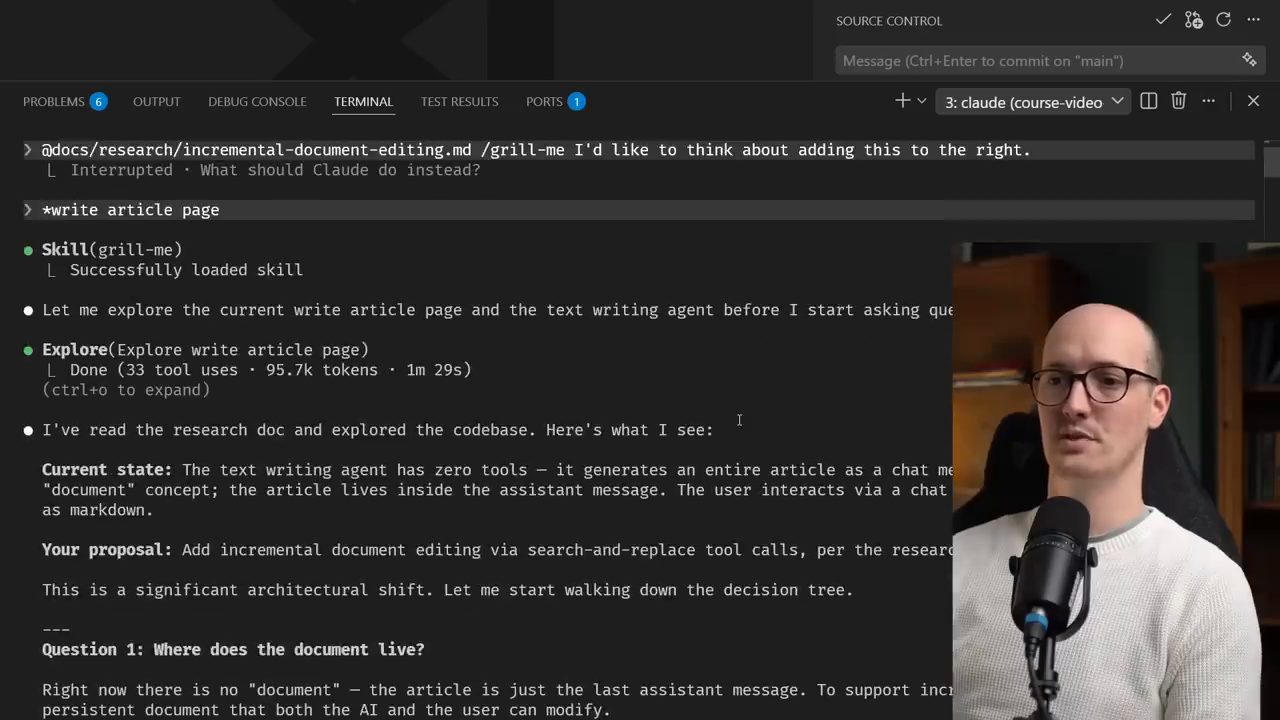This screenshot has width=1280, height=720.
Task: Open the source control branch changes icon
Action: tap(1193, 20)
